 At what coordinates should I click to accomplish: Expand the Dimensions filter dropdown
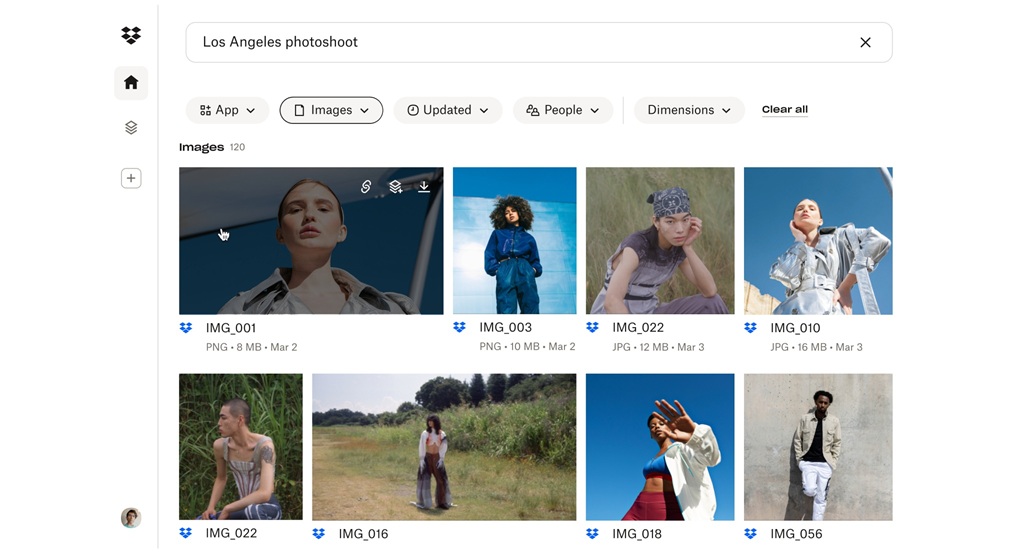click(x=689, y=110)
